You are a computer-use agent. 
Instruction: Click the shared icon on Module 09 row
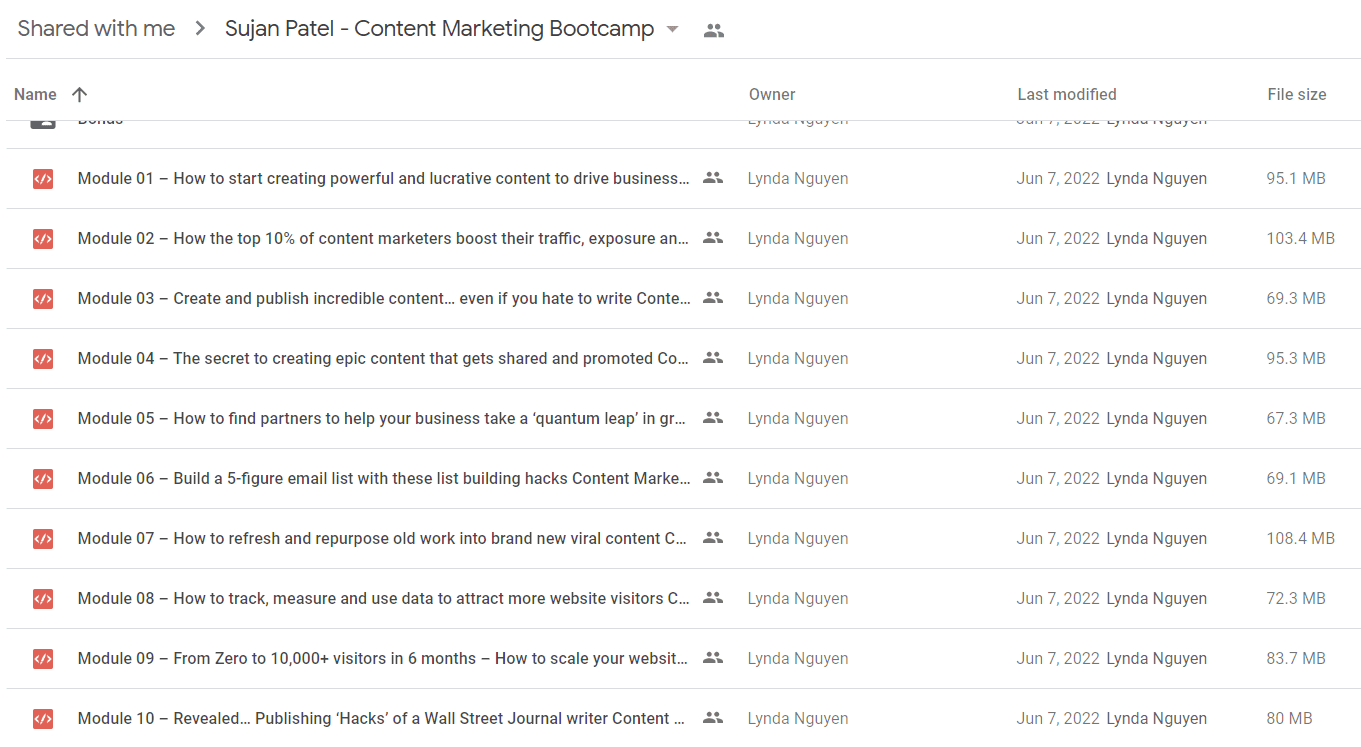pos(713,658)
